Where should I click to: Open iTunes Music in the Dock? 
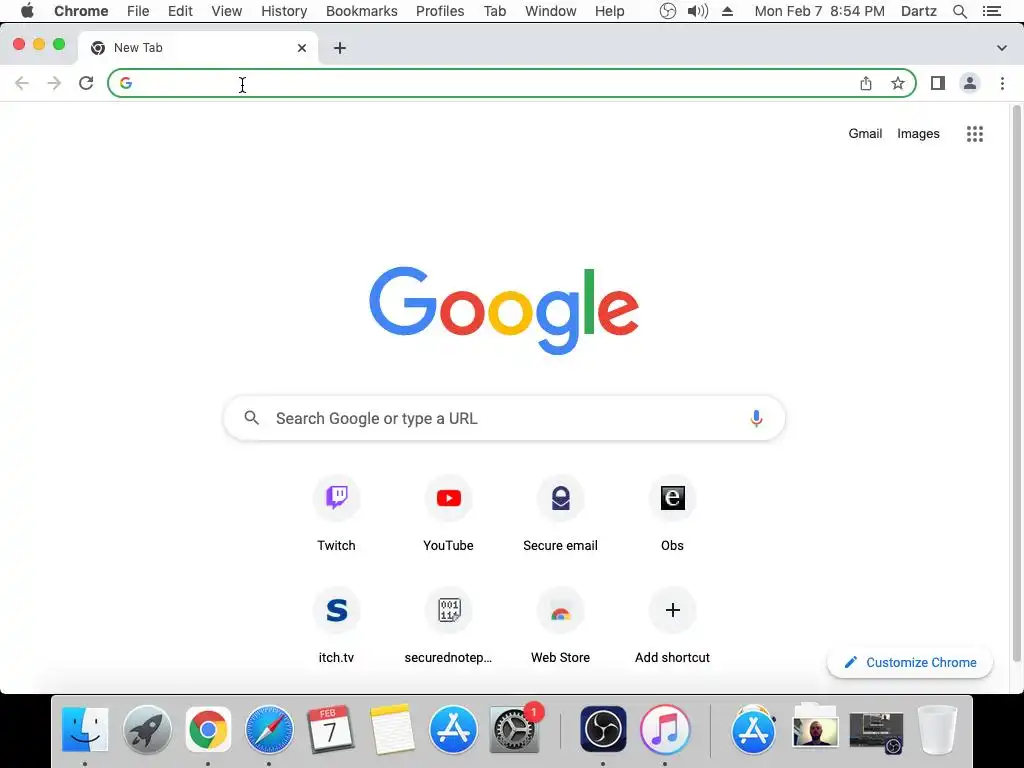coord(664,729)
